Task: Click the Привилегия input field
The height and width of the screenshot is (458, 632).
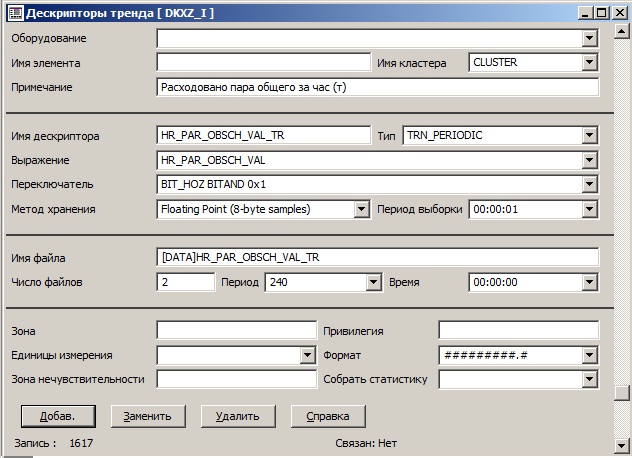Action: coord(518,331)
